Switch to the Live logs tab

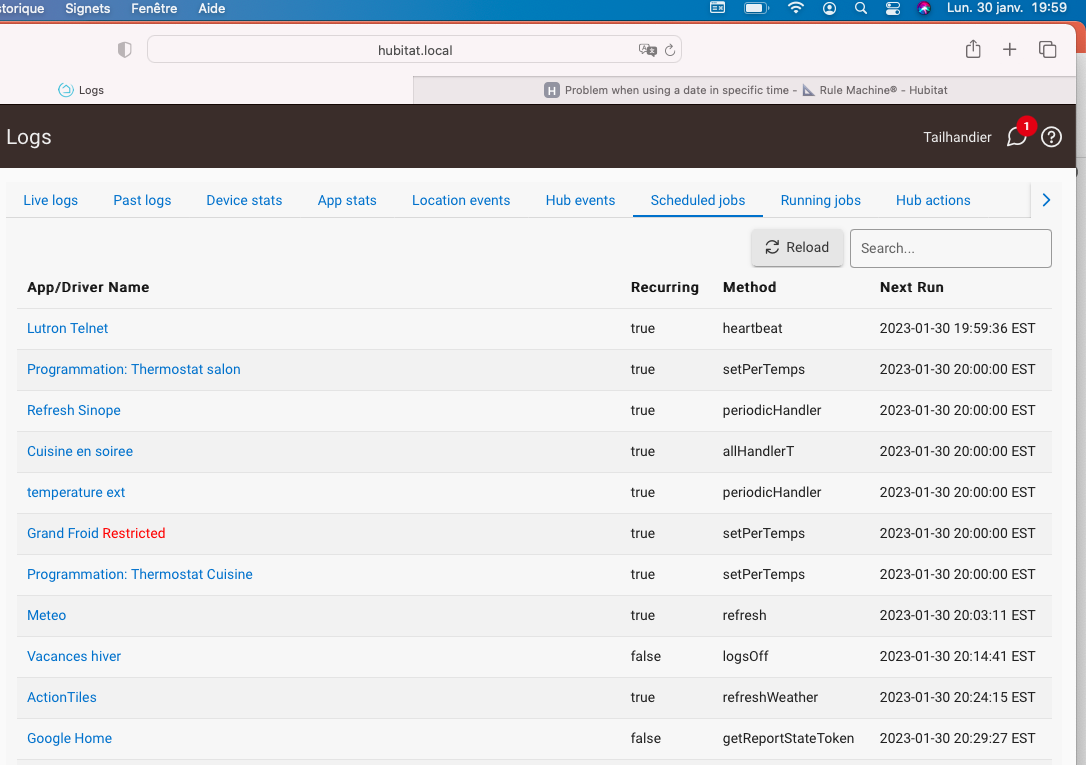[50, 200]
